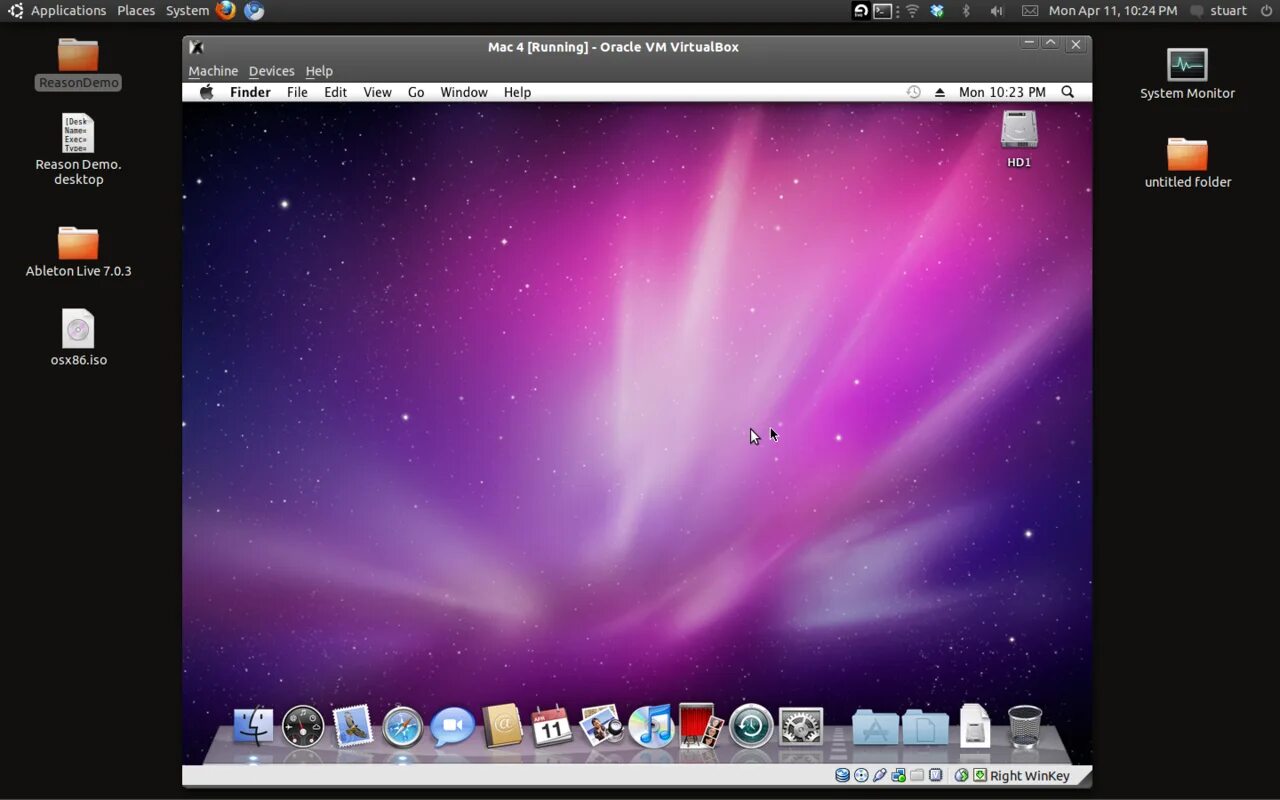Viewport: 1280px width, 800px height.
Task: Select the HD1 drive on Mac desktop
Action: [1019, 139]
